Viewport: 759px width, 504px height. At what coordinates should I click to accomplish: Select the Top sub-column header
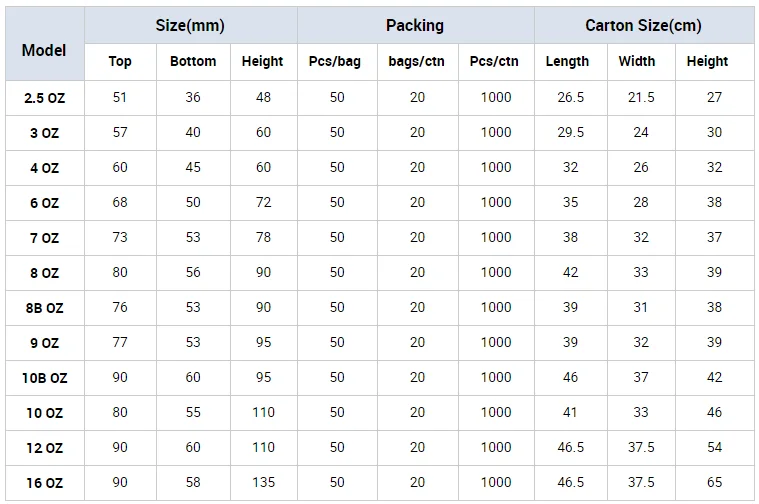pos(120,61)
